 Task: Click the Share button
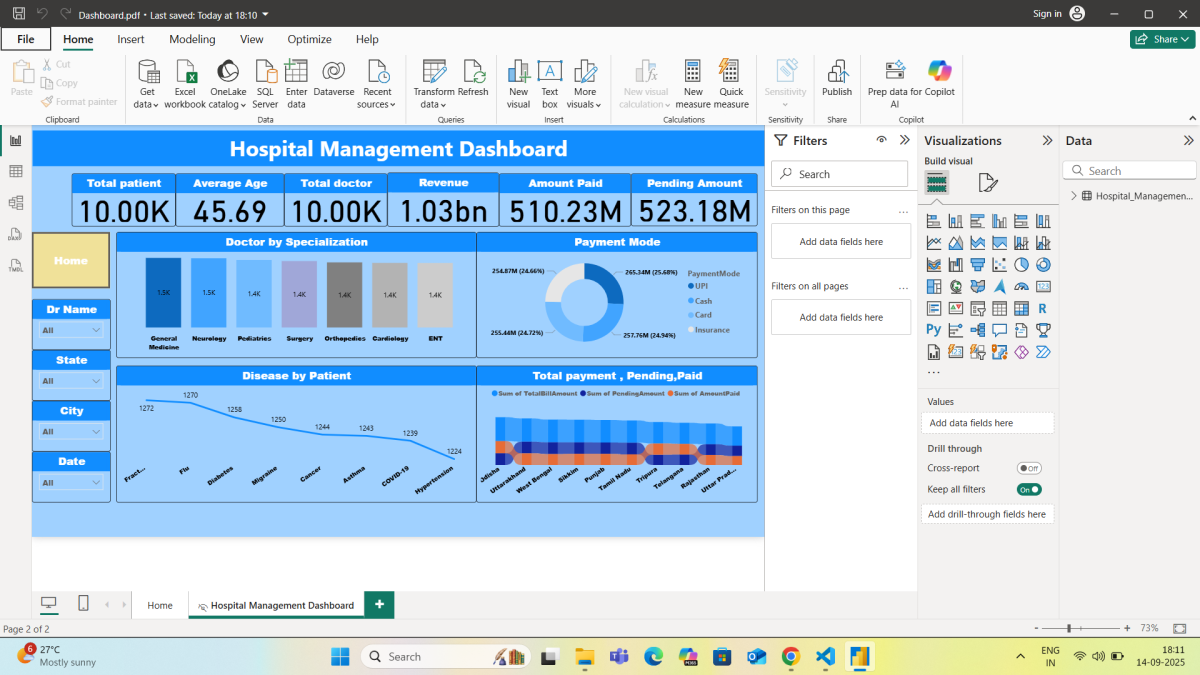[1162, 39]
